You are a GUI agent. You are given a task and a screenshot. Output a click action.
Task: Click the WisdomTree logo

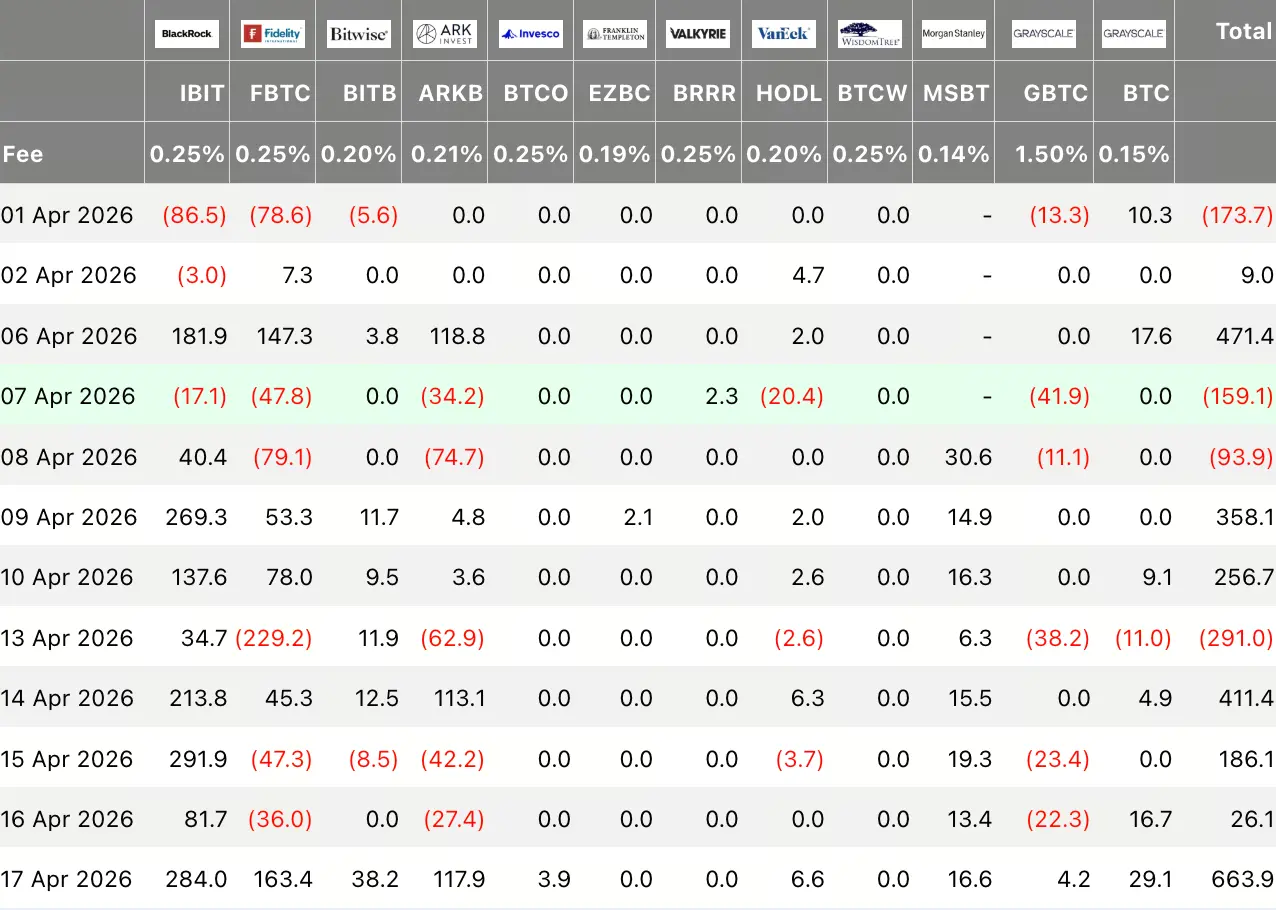pyautogui.click(x=870, y=34)
